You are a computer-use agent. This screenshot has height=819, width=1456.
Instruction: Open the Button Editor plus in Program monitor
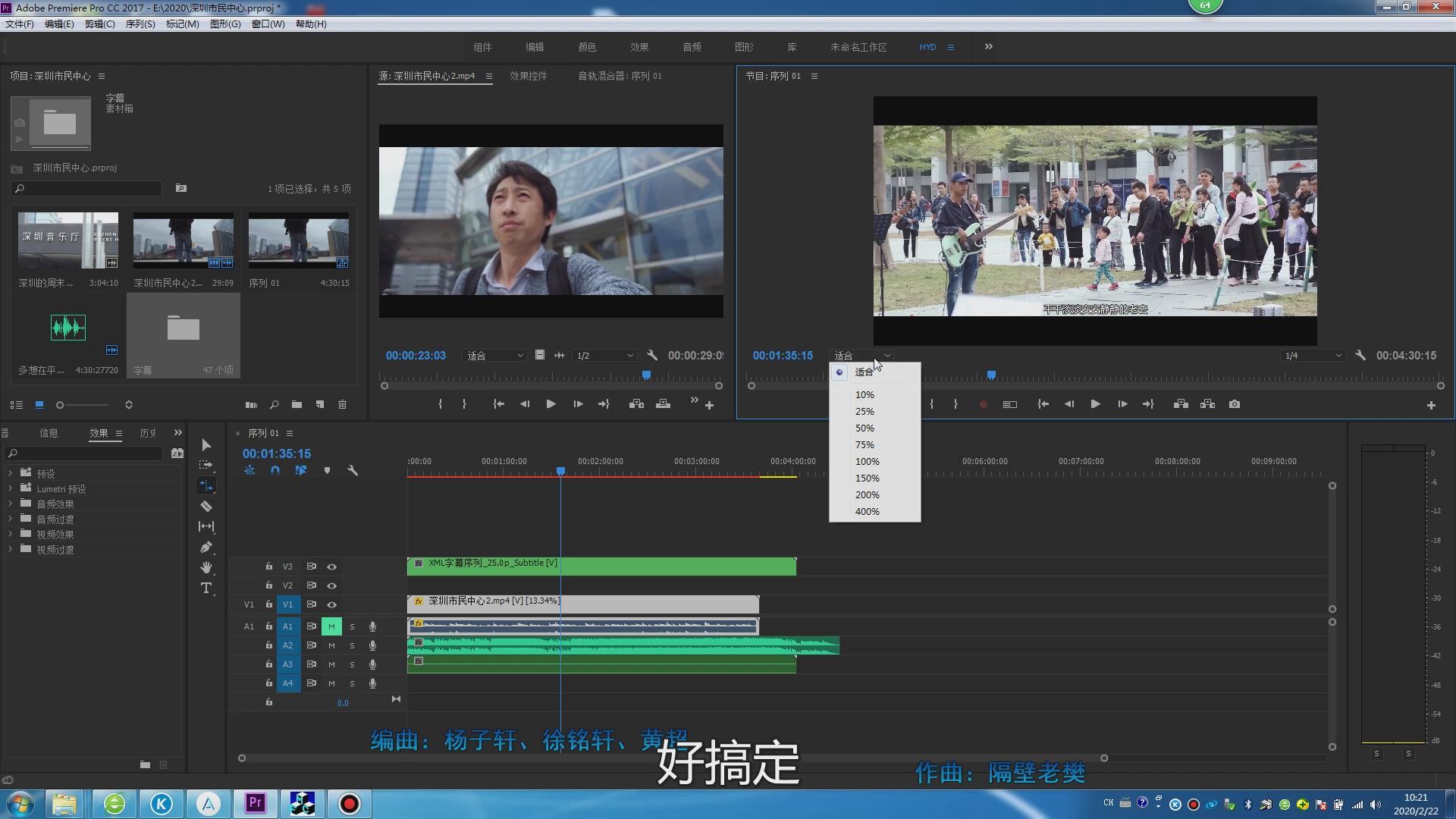(x=1431, y=406)
